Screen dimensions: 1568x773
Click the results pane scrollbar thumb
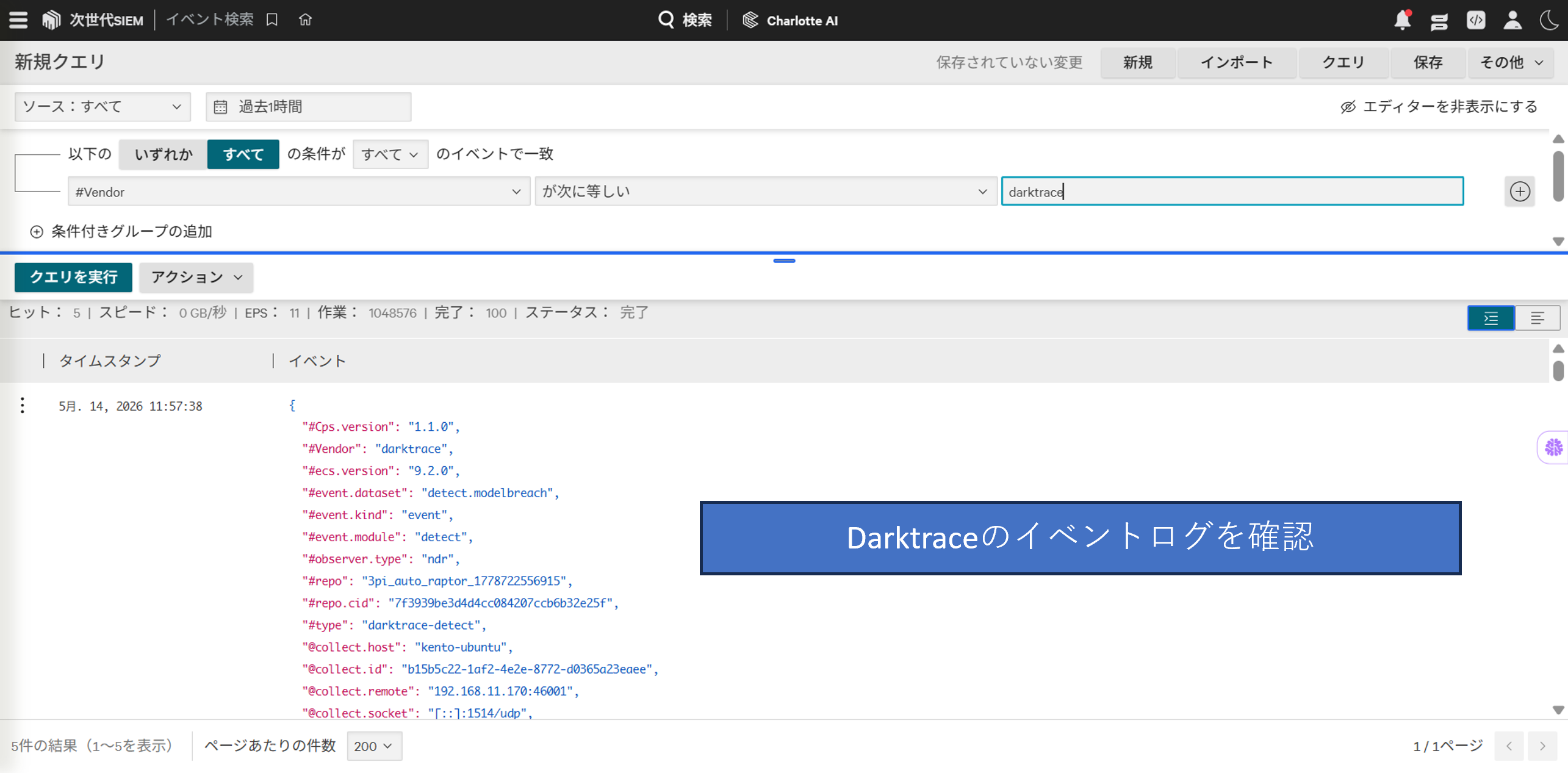[1558, 370]
